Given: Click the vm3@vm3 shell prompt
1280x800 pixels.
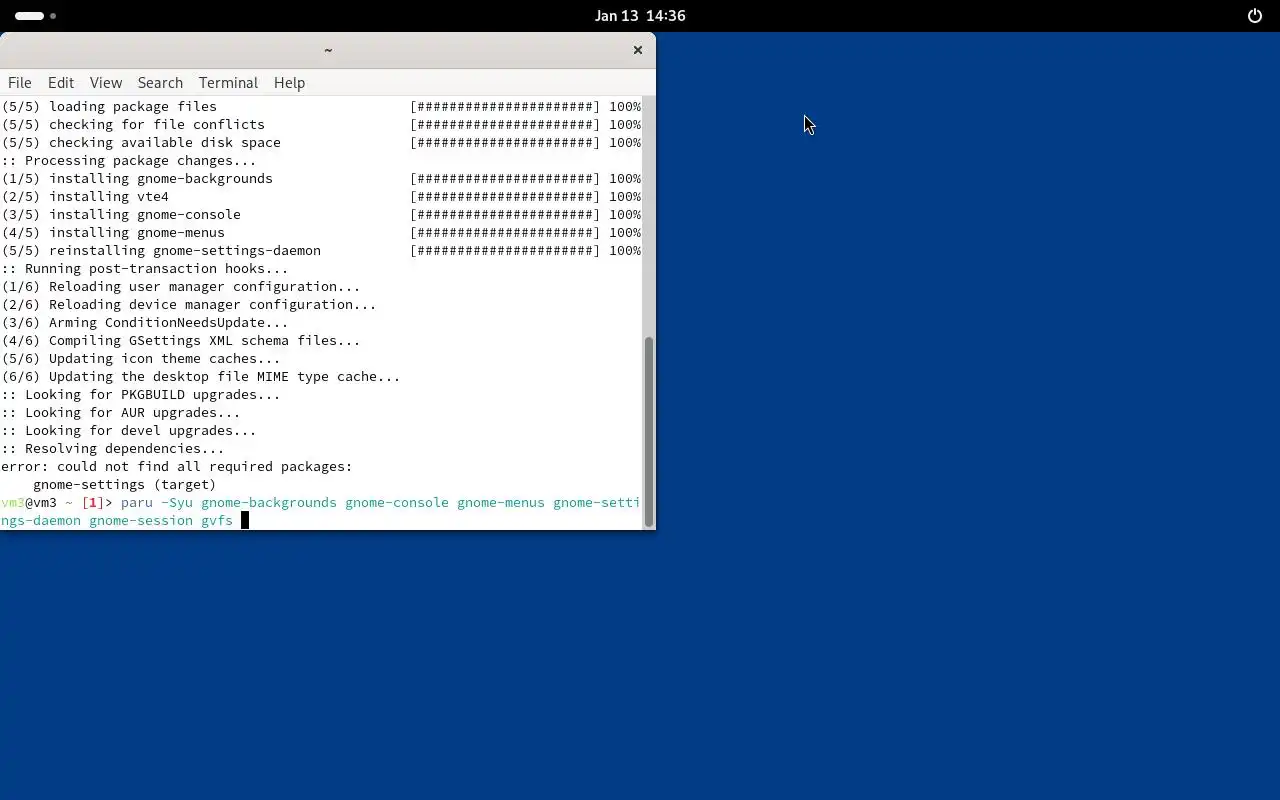Looking at the screenshot, I should (x=29, y=503).
